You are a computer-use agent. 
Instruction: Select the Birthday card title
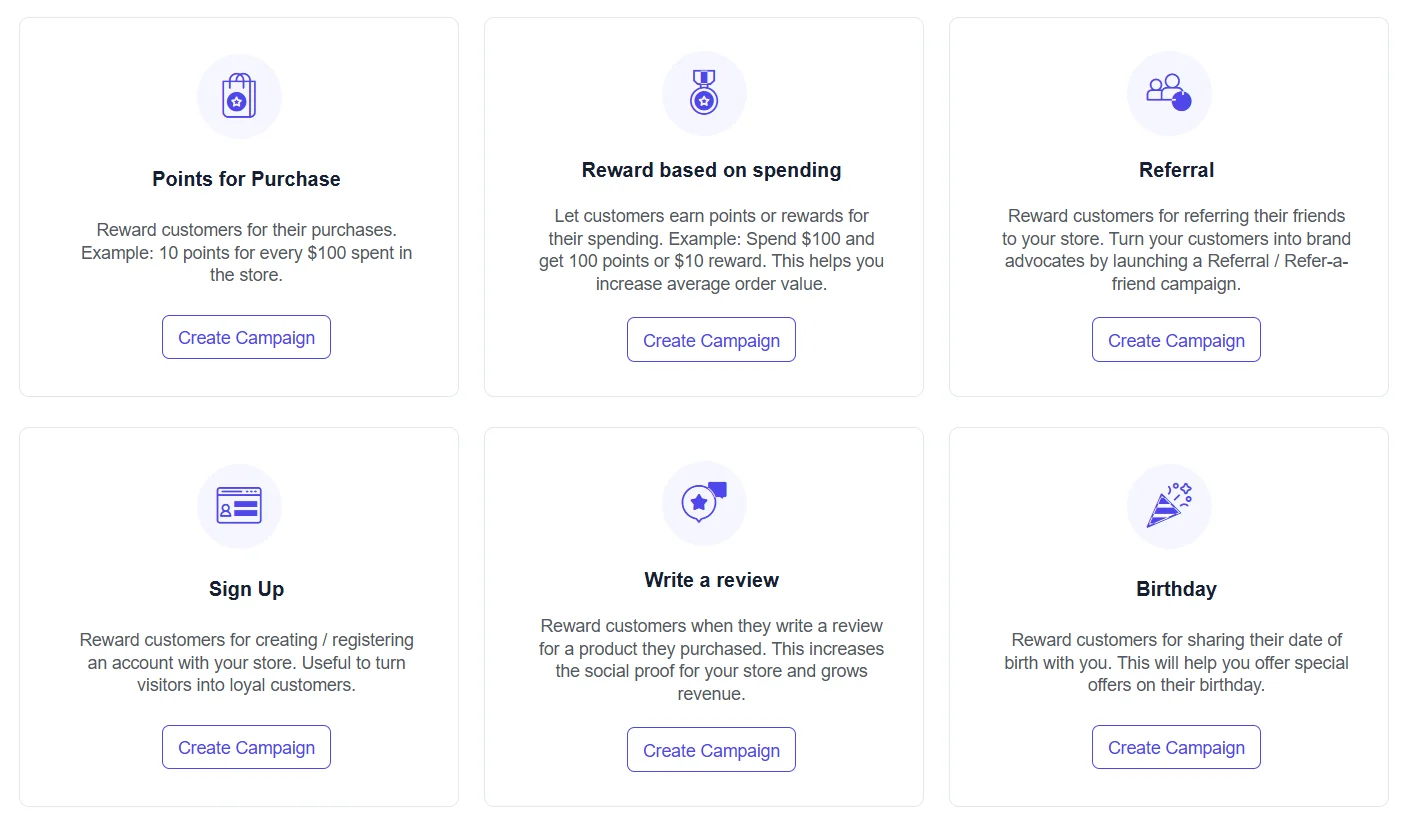(1176, 589)
